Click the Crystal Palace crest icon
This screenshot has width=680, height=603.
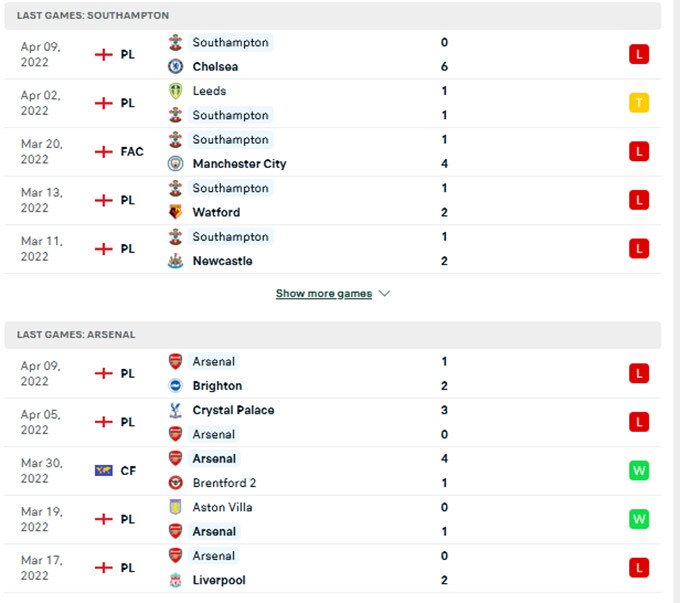click(175, 410)
